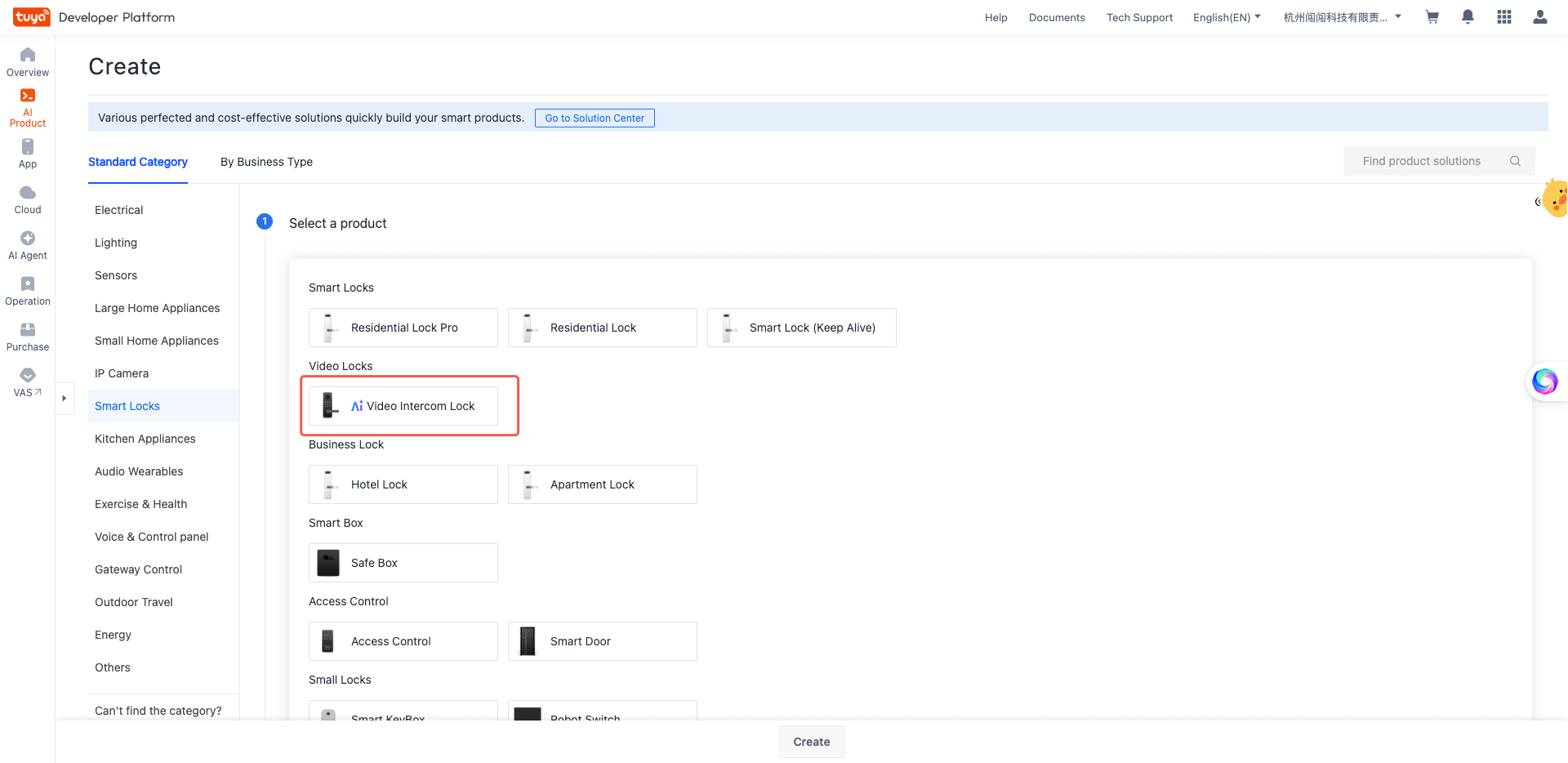Select the Video Intercom Lock product
1568x763 pixels.
coord(403,406)
